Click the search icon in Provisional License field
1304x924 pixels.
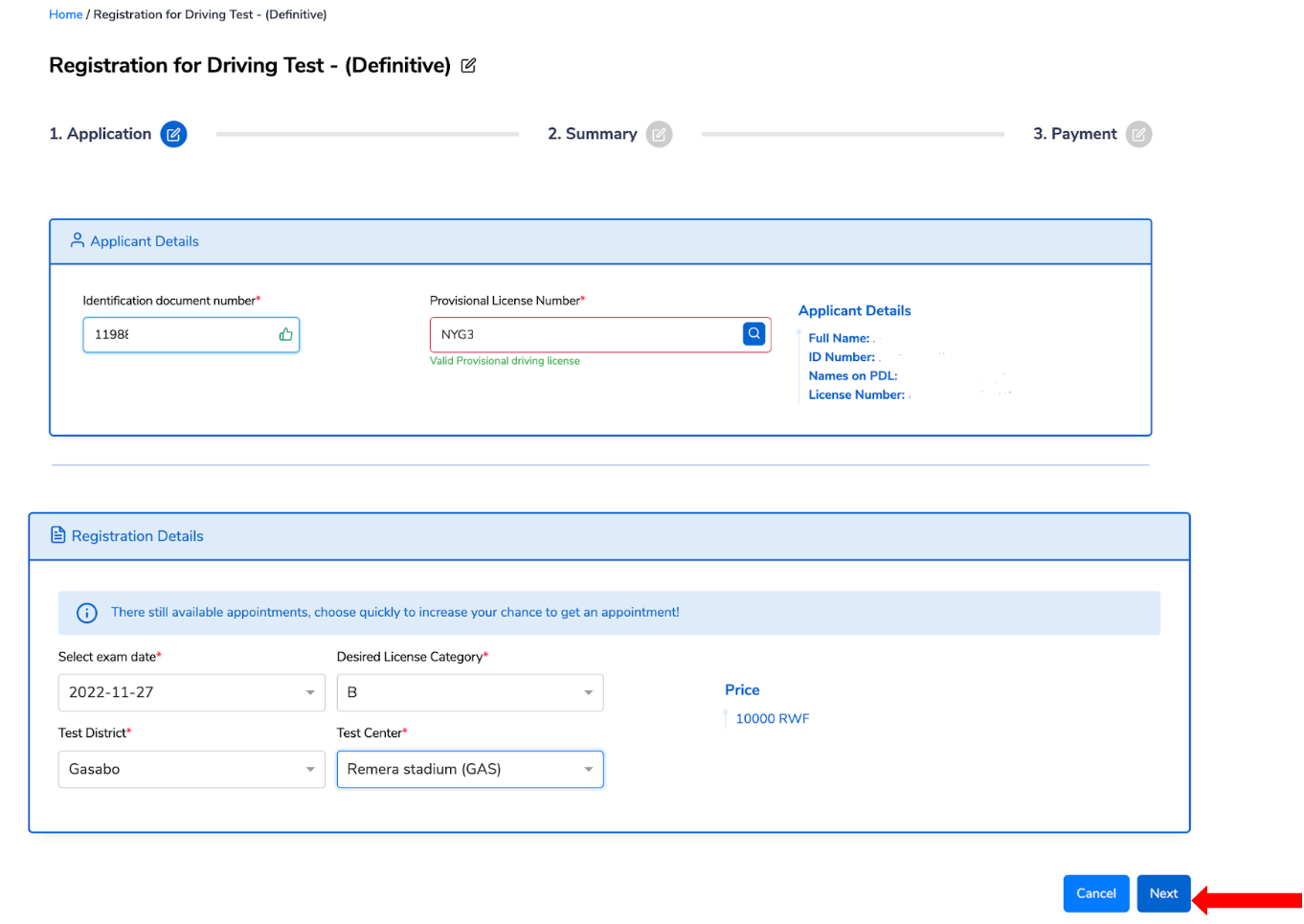753,333
